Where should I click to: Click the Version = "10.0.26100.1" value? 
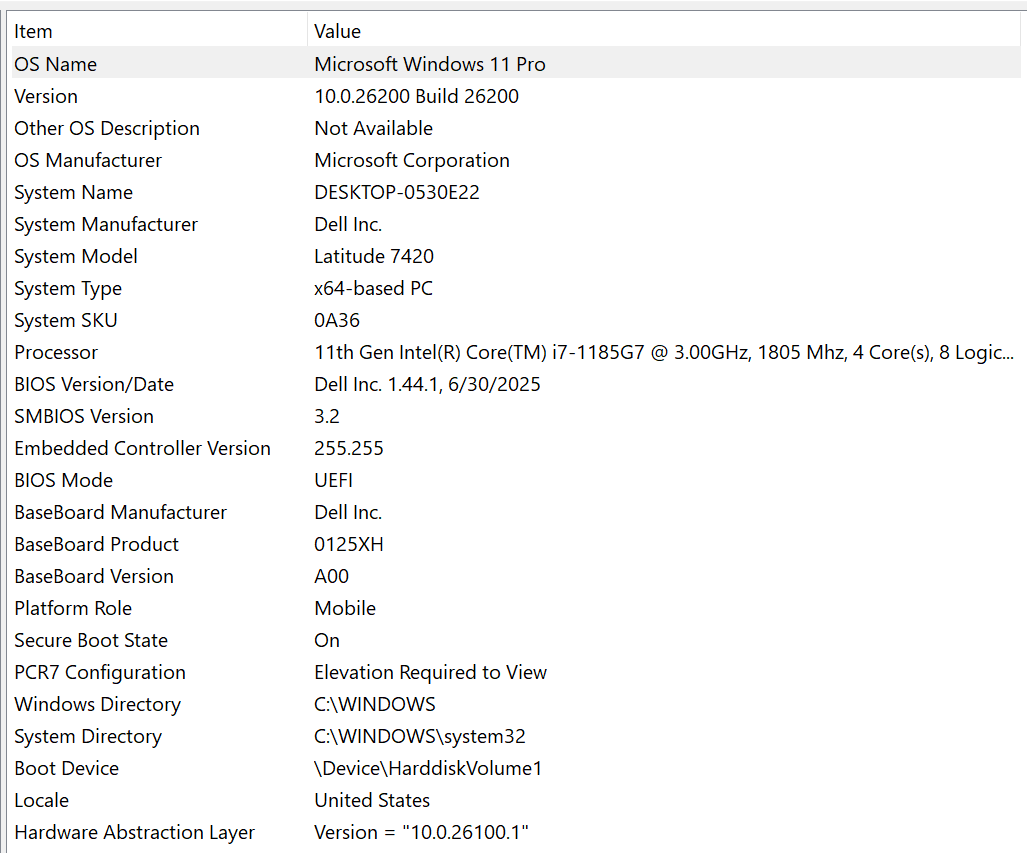pos(421,833)
